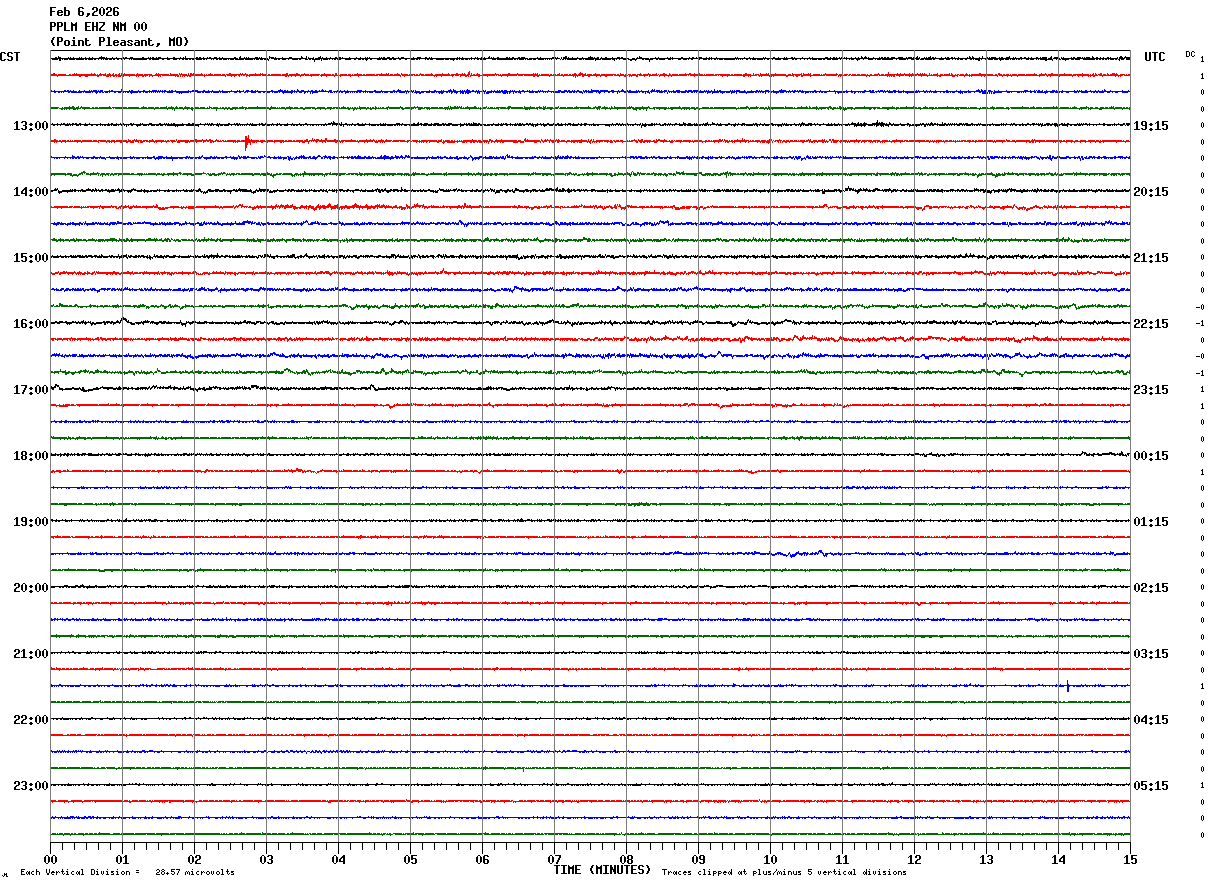This screenshot has width=1210, height=886.
Task: Click the 03:15 UTC time label
Action: (x=1151, y=654)
